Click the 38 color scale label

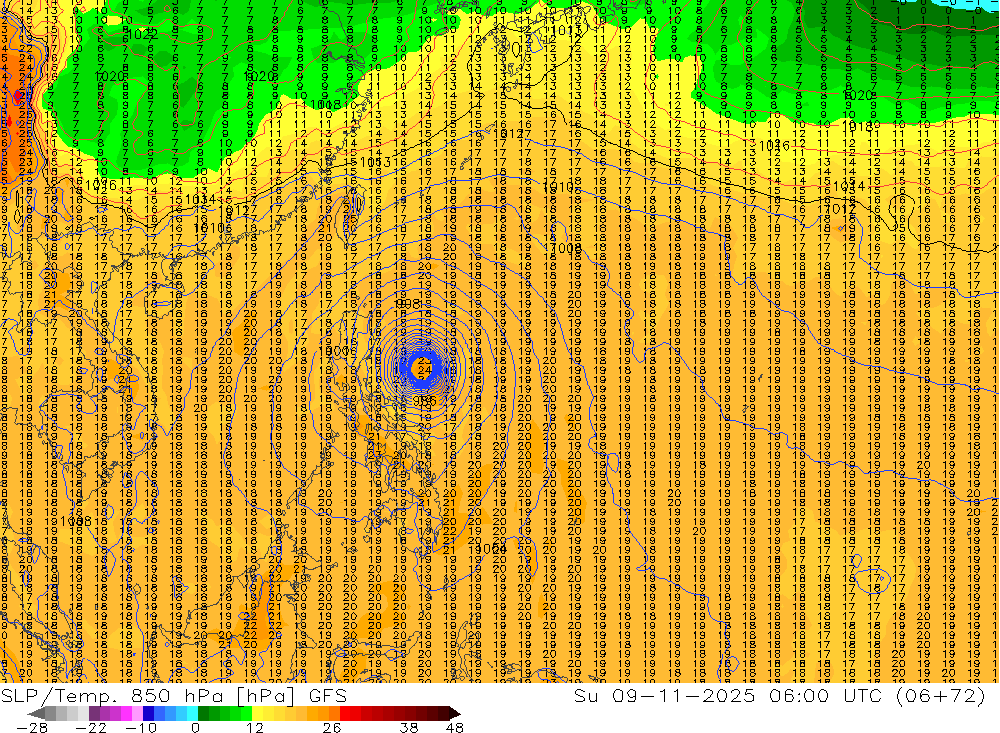click(409, 727)
